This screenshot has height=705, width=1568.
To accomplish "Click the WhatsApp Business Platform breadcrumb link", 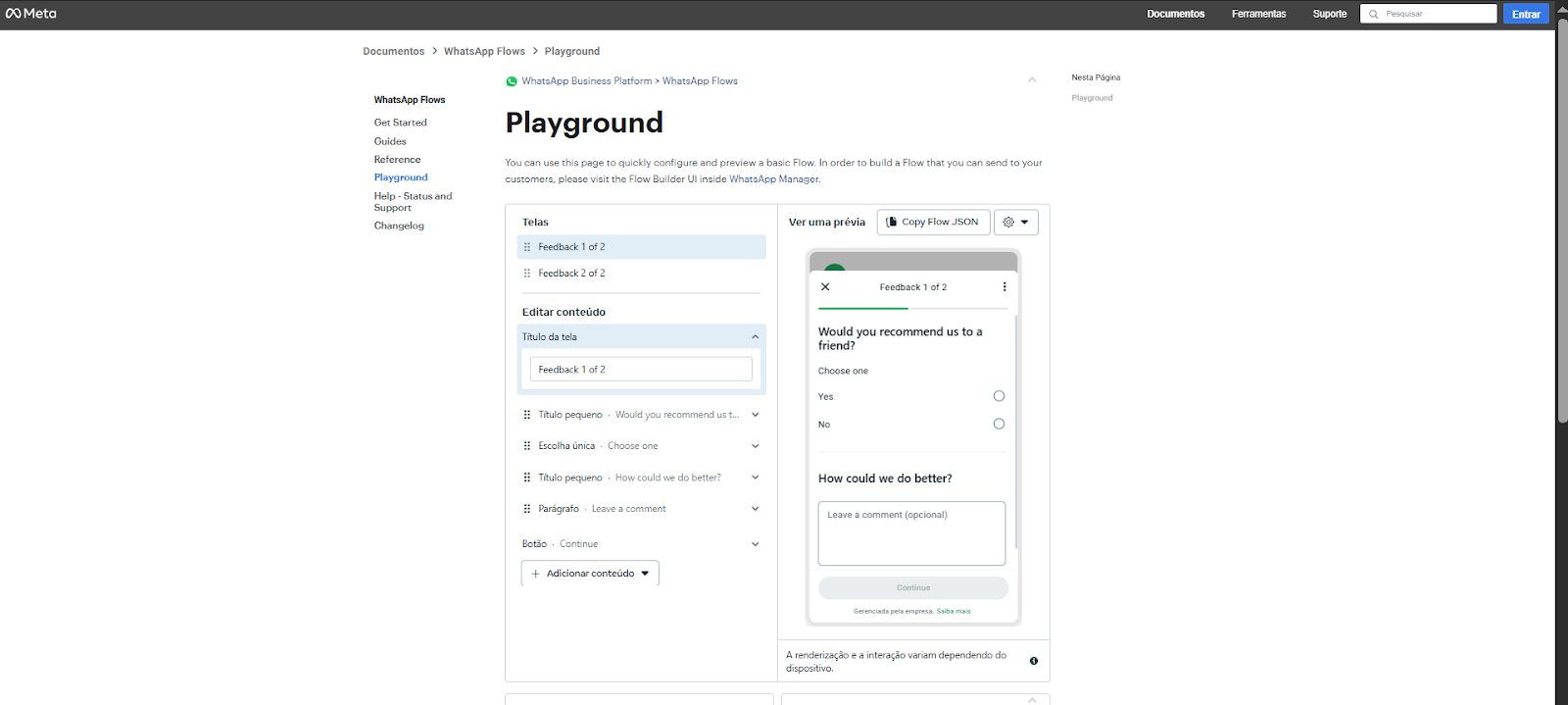I will point(587,81).
